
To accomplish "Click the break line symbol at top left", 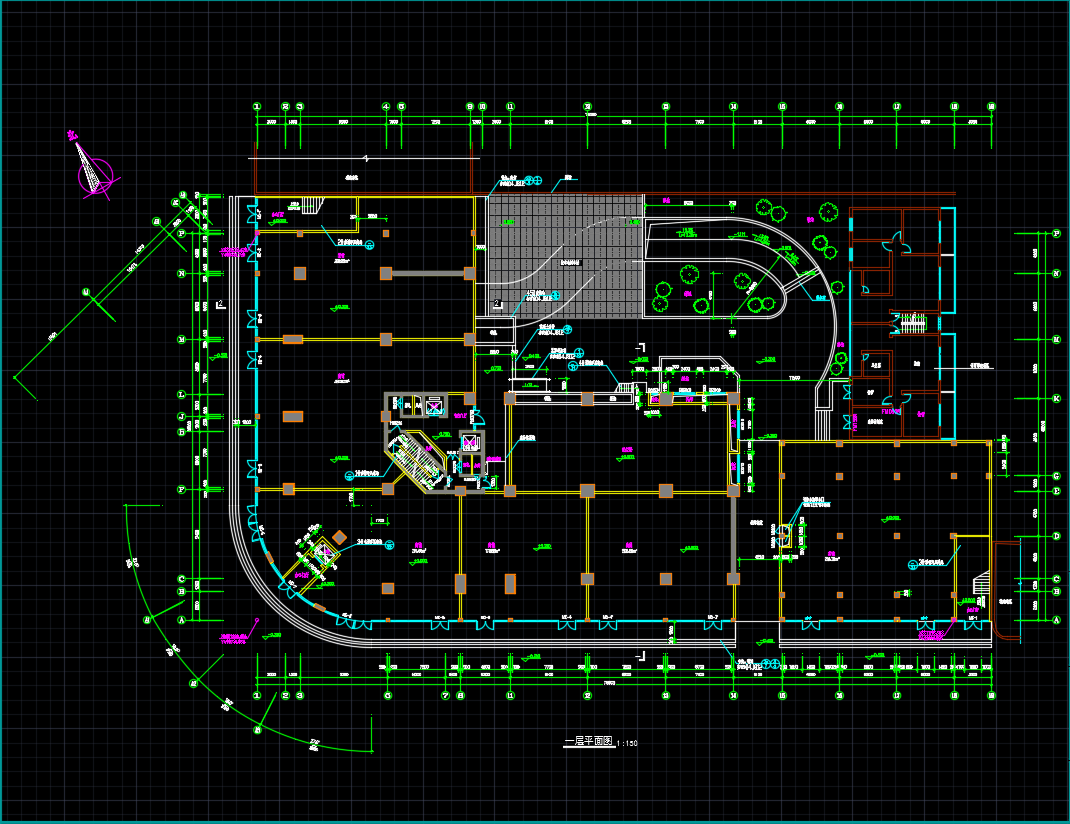I will pyautogui.click(x=368, y=159).
